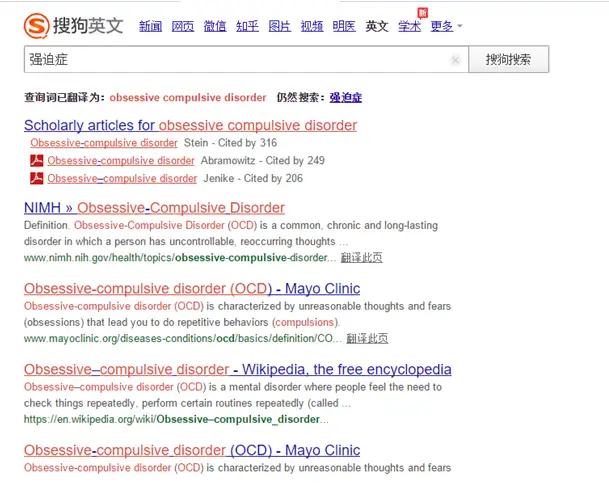
Task: Focus the search field containing 强迫症
Action: click(x=246, y=59)
